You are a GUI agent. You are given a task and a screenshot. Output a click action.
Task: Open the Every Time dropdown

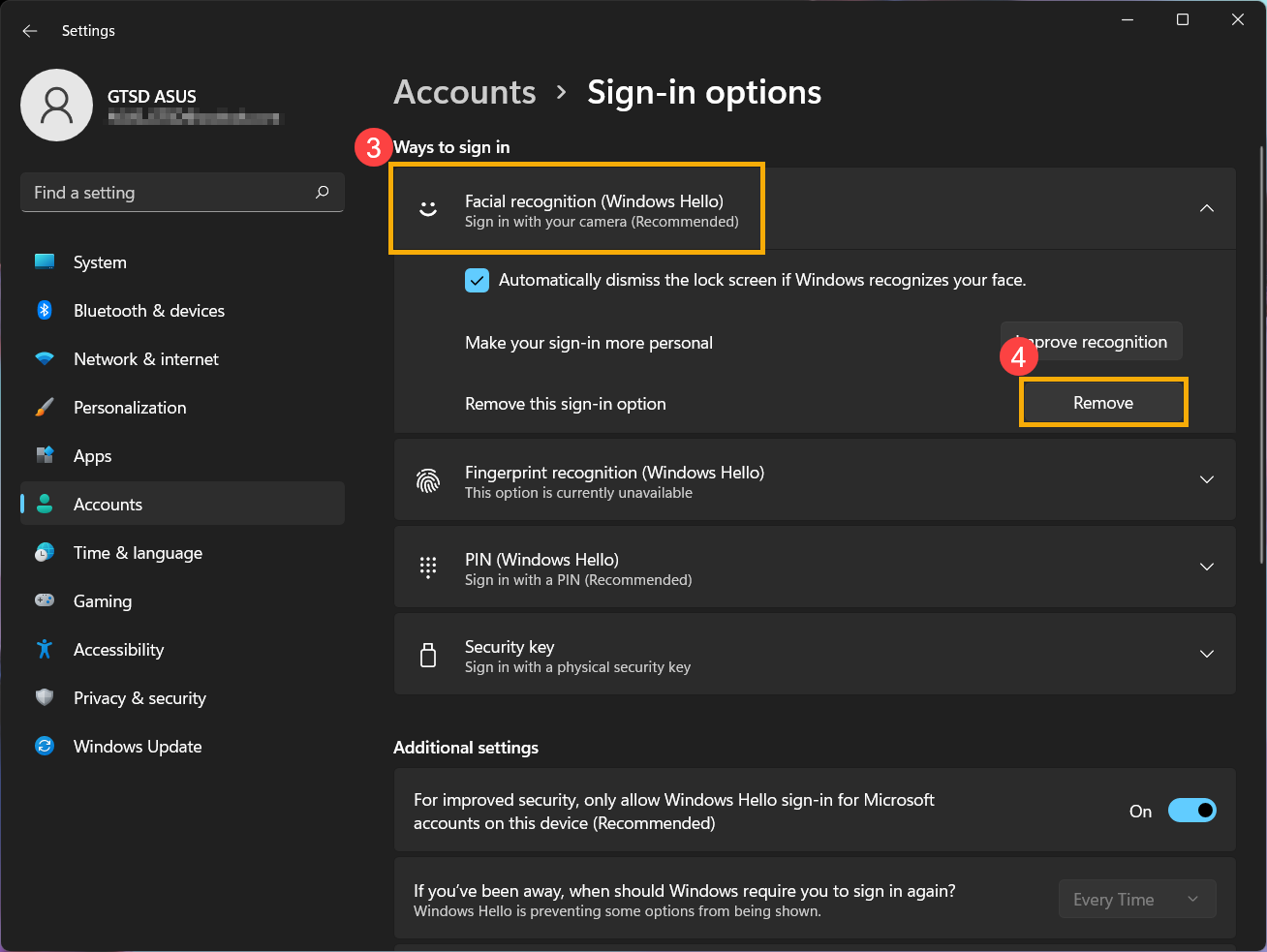point(1137,900)
